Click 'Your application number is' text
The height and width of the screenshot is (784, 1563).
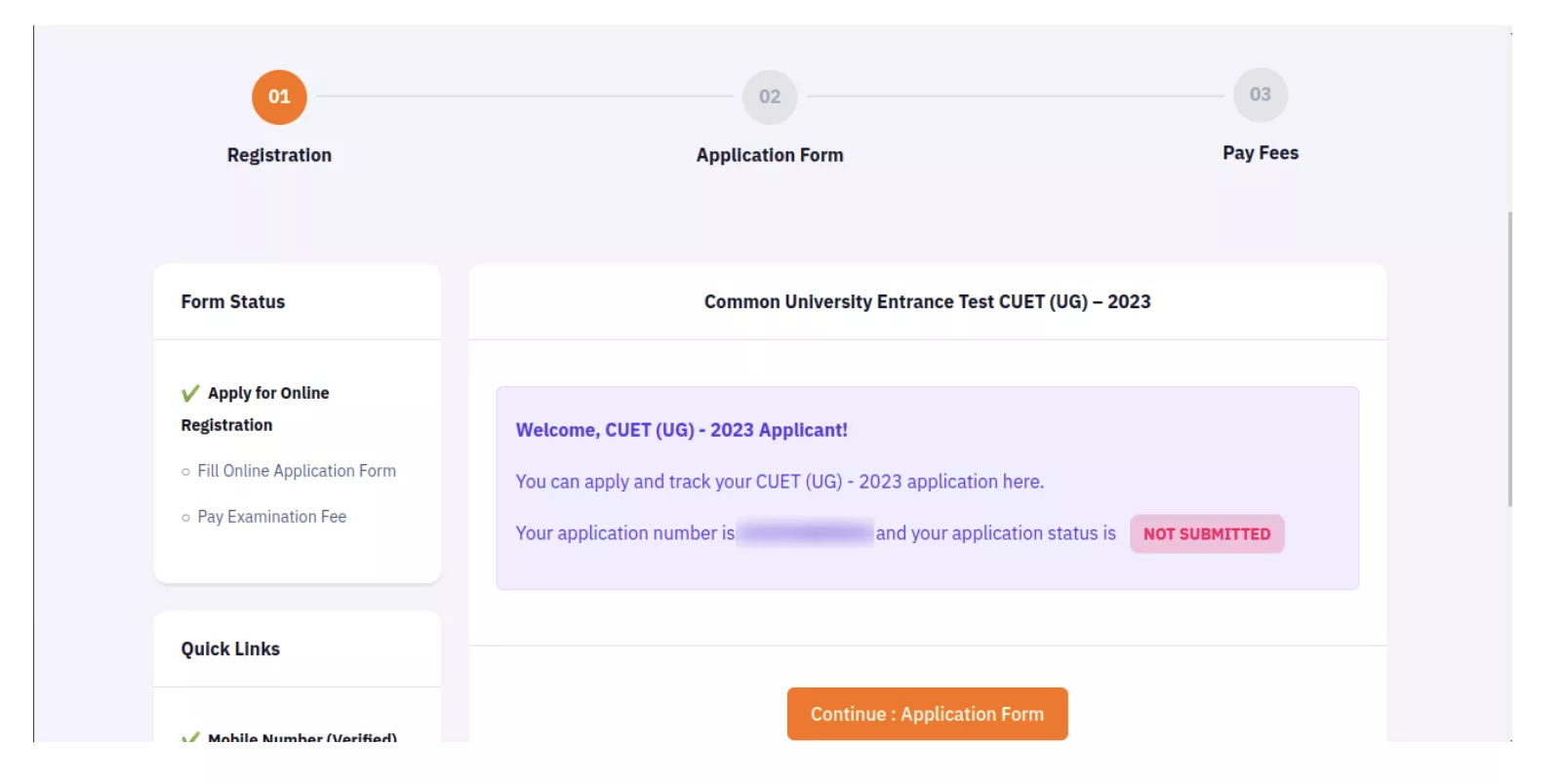[x=625, y=533]
